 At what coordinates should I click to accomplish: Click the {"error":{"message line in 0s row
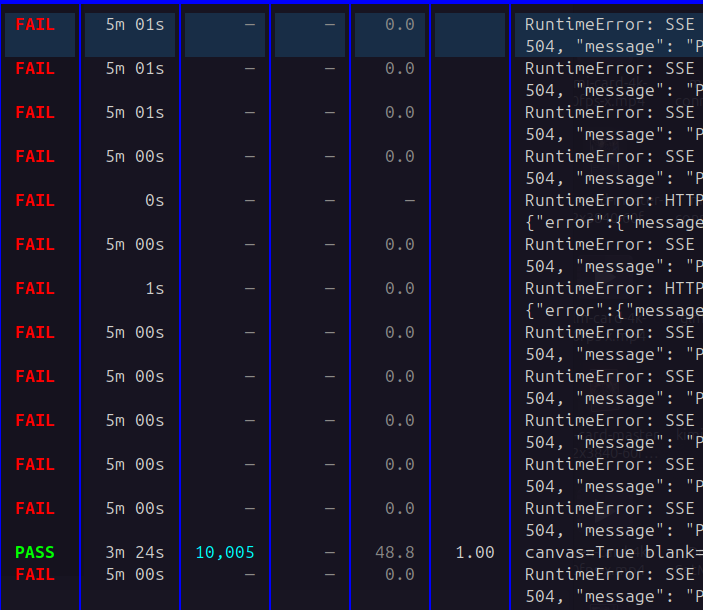point(614,222)
